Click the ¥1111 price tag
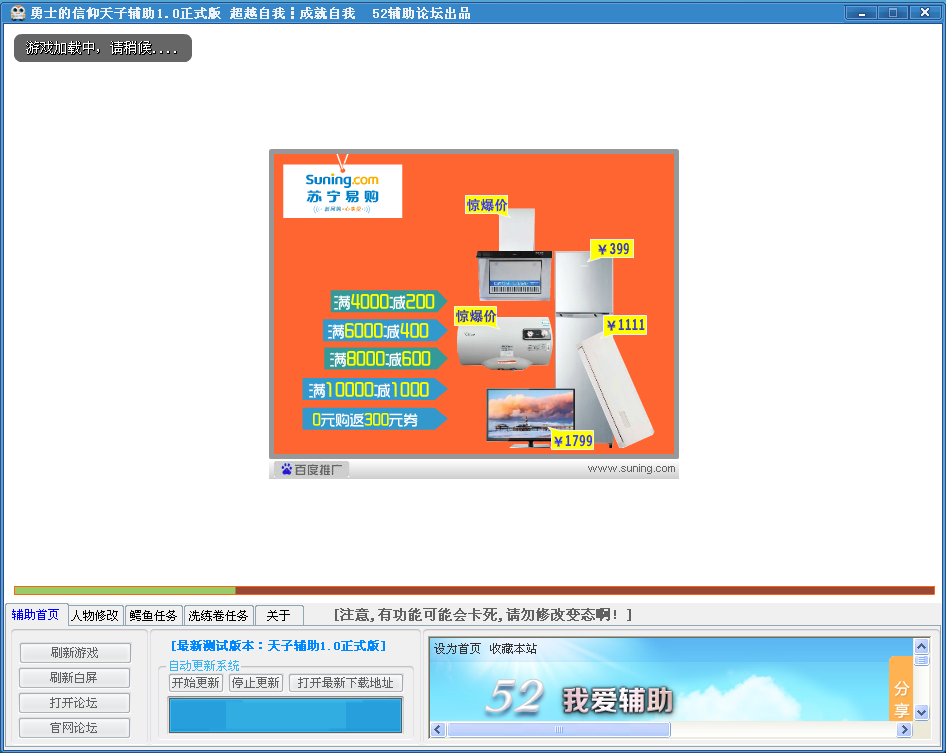946x753 pixels. tap(626, 325)
